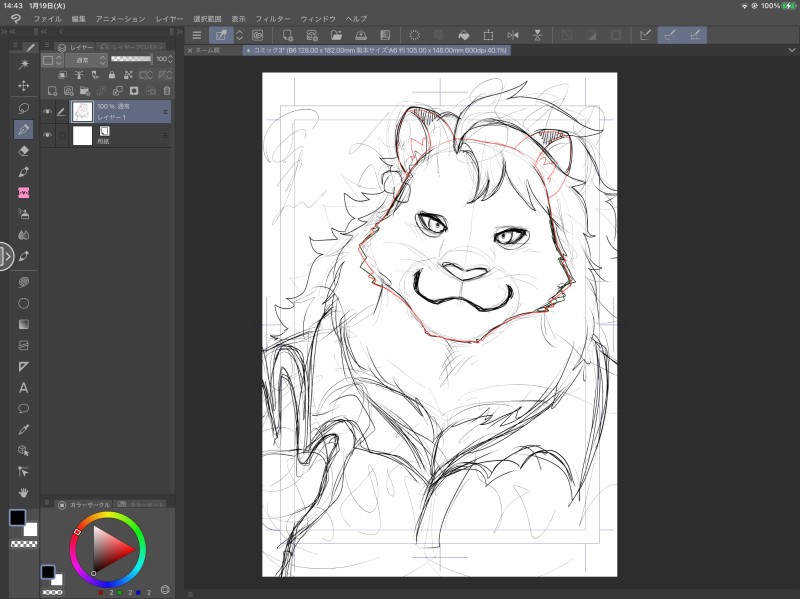Select the Hand pan tool
Viewport: 800px width, 599px height.
point(23,493)
